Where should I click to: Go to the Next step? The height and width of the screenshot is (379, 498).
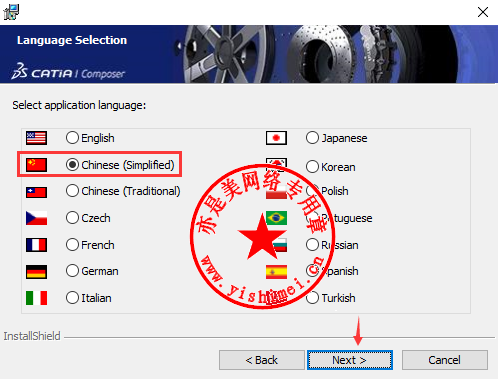click(350, 360)
